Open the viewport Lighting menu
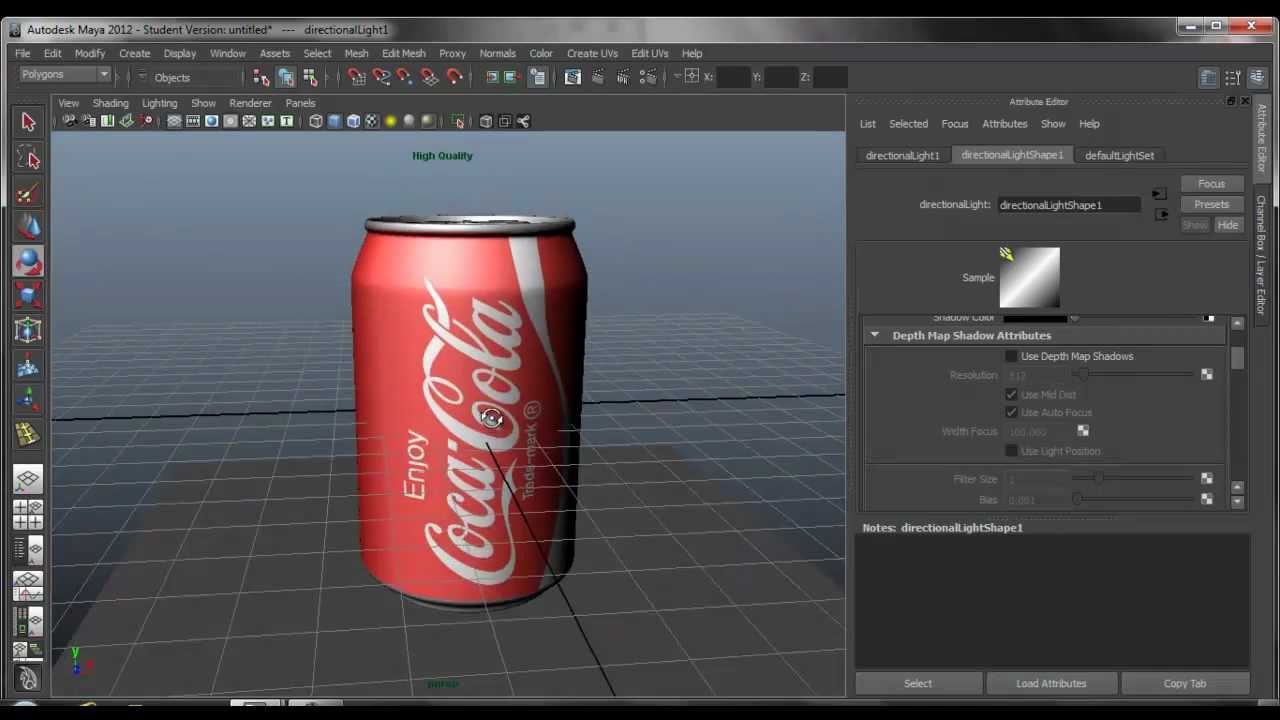 tap(159, 103)
